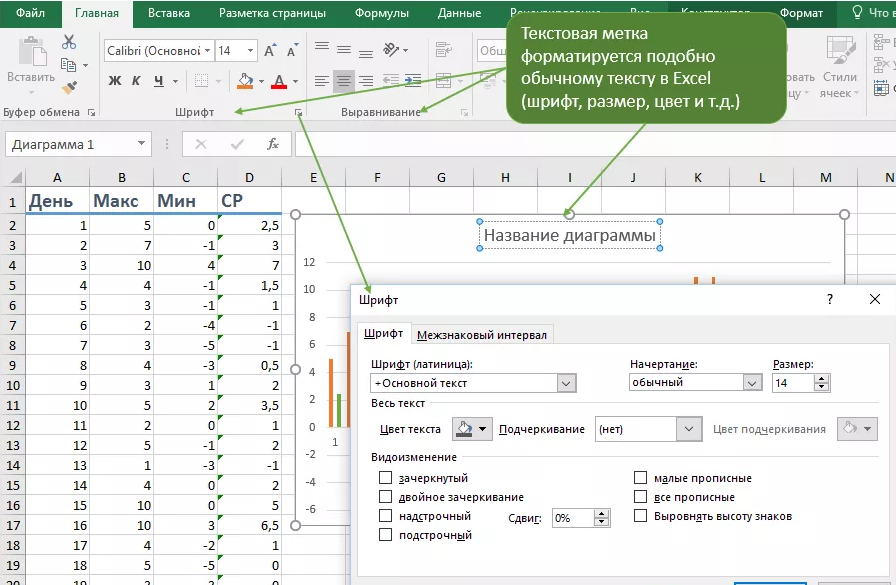Check the надстрочный checkbox
The height and width of the screenshot is (585, 896).
point(386,516)
